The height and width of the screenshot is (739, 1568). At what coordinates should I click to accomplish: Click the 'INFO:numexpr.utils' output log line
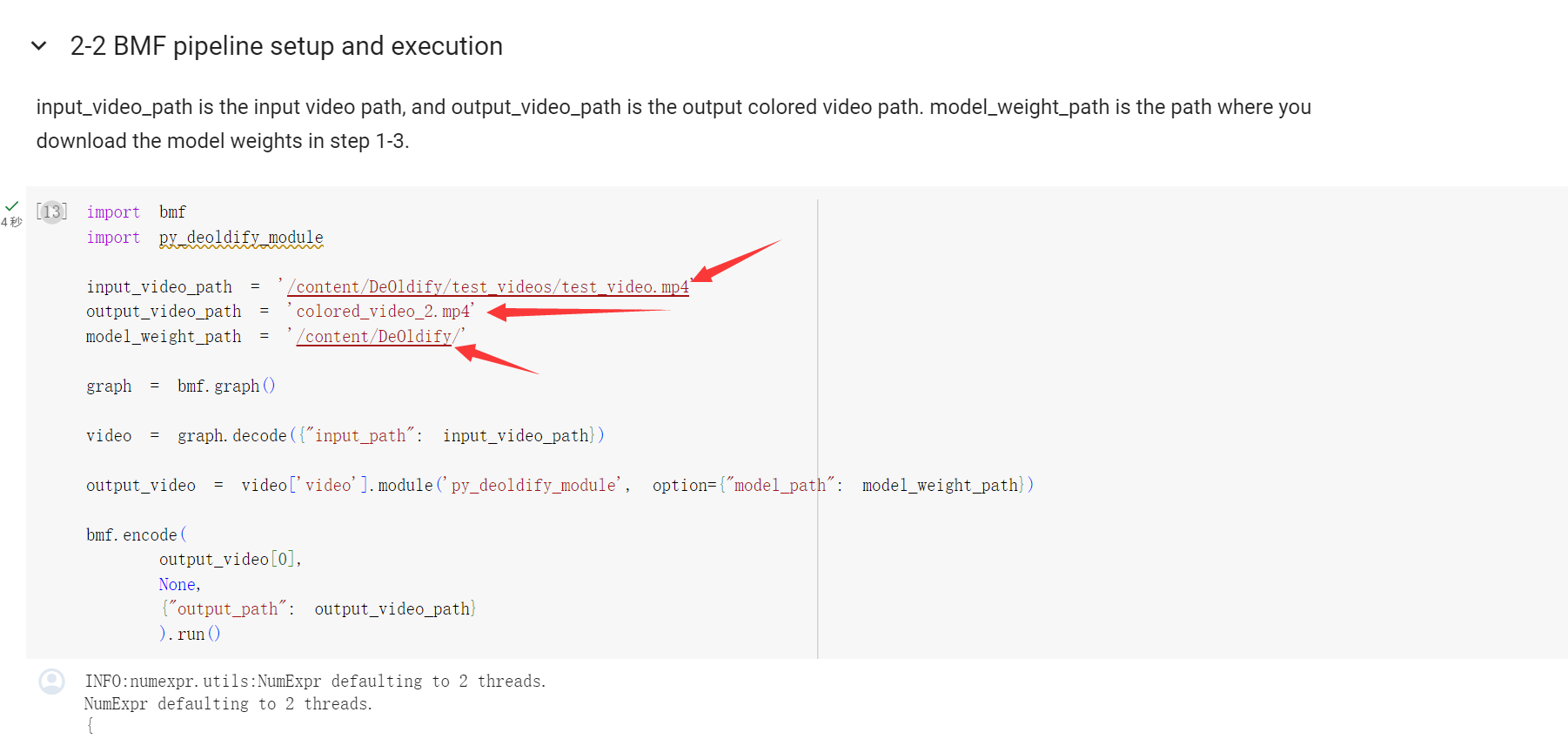click(x=315, y=682)
